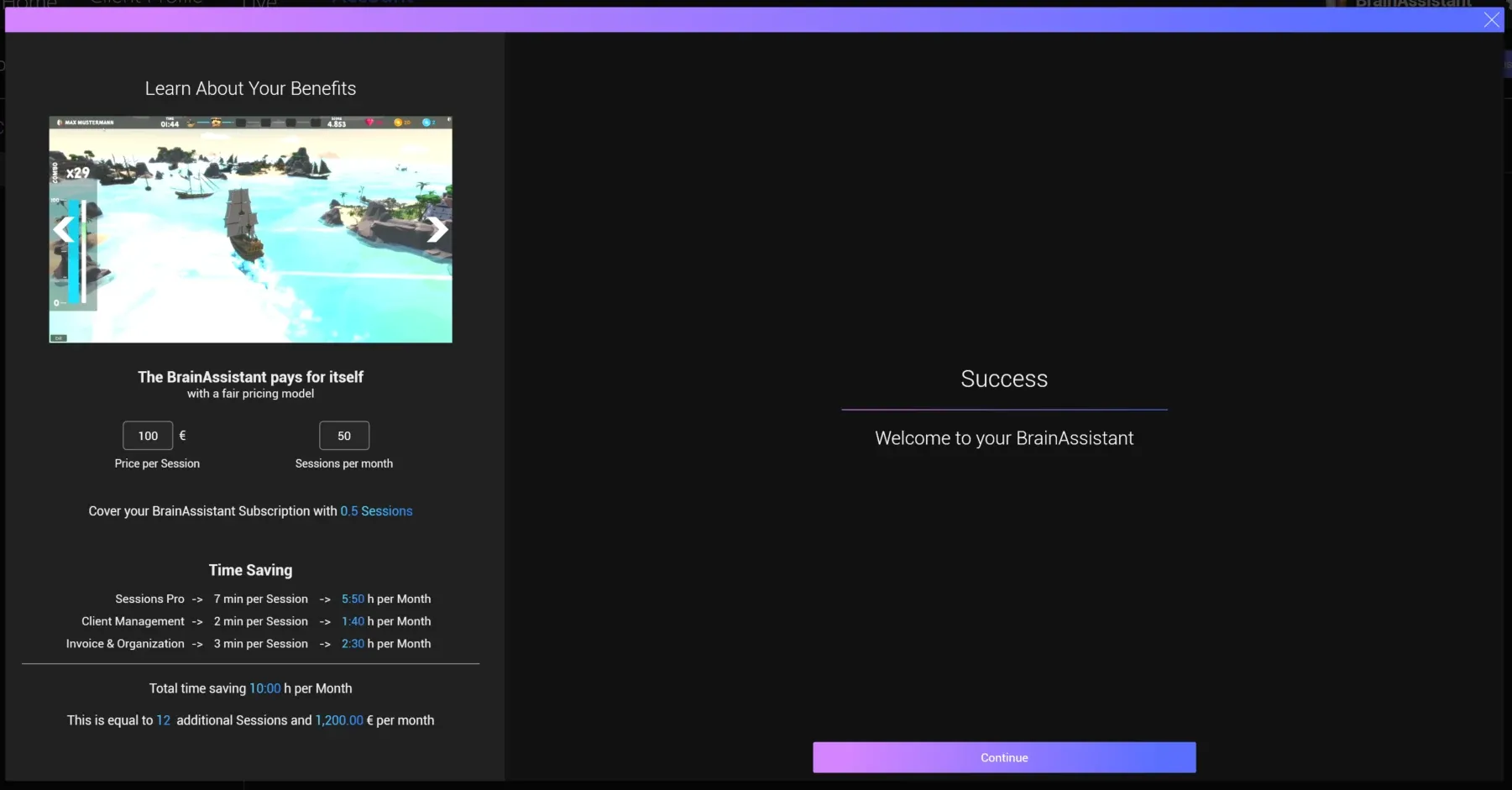This screenshot has width=1512, height=790.
Task: Click the treasure chest icon in preview header
Action: click(x=215, y=123)
